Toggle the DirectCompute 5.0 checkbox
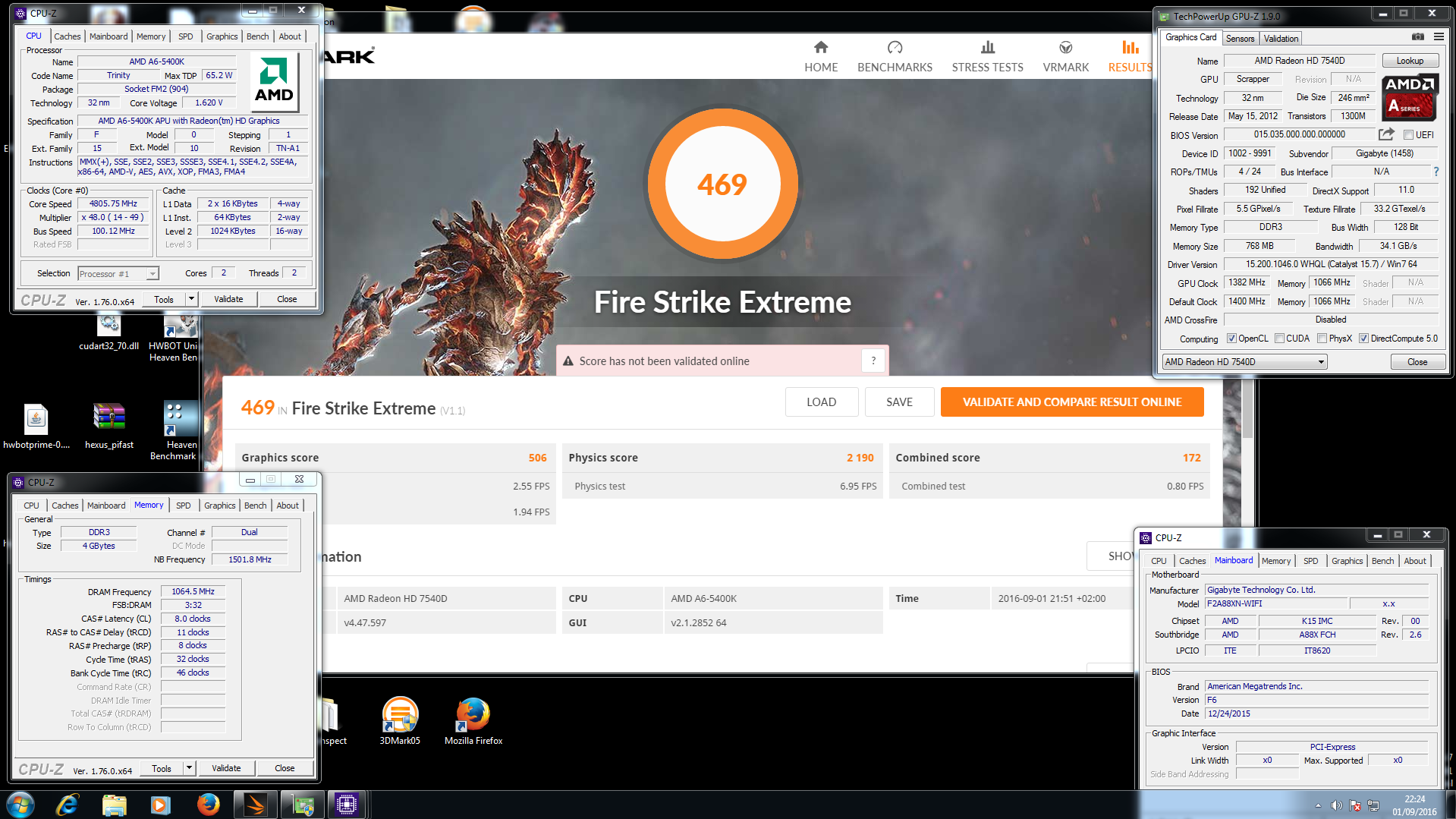This screenshot has width=1456, height=819. (1363, 339)
